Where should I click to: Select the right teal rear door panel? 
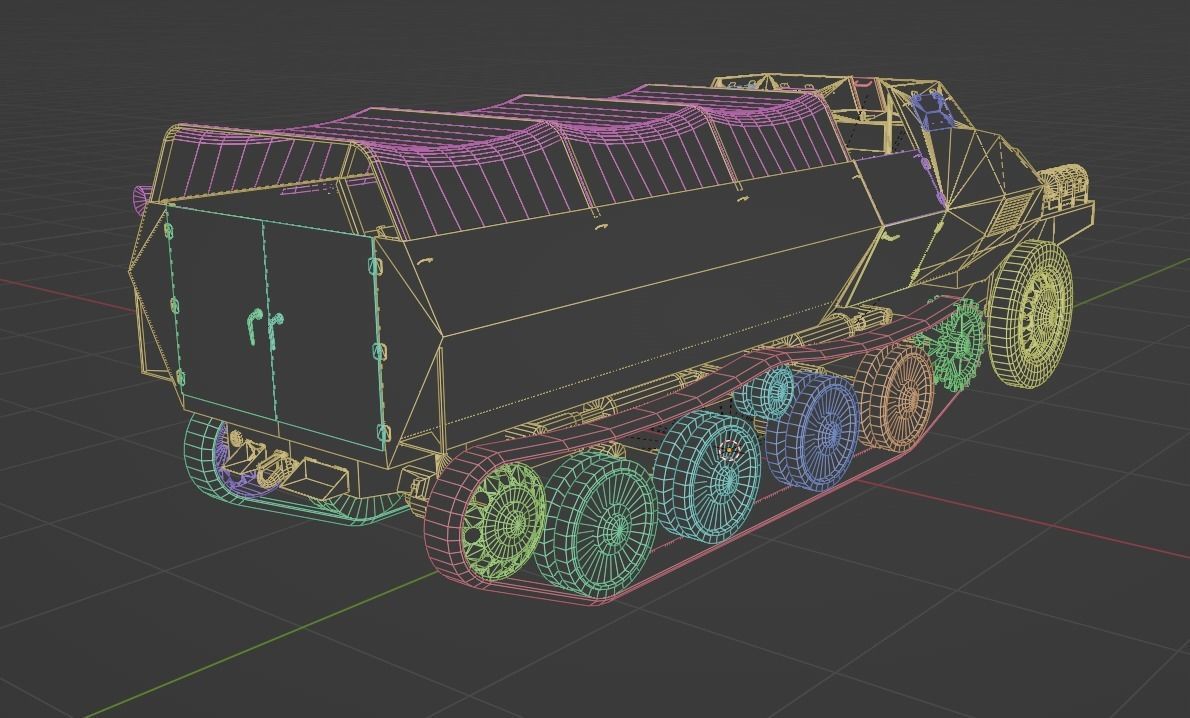click(325, 336)
